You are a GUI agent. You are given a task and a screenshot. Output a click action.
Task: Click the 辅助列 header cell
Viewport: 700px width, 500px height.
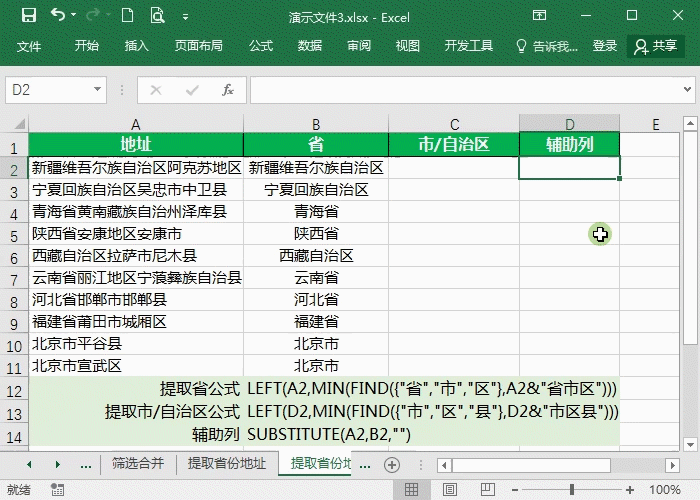[569, 144]
